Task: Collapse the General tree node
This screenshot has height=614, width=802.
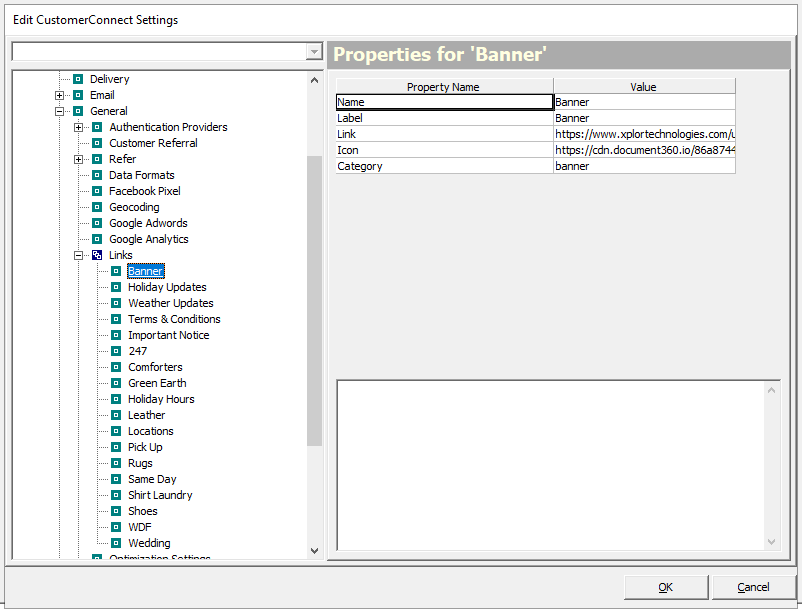Action: [59, 111]
